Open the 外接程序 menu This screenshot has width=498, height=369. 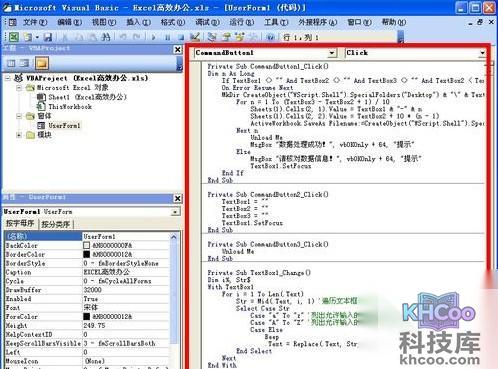pos(318,22)
